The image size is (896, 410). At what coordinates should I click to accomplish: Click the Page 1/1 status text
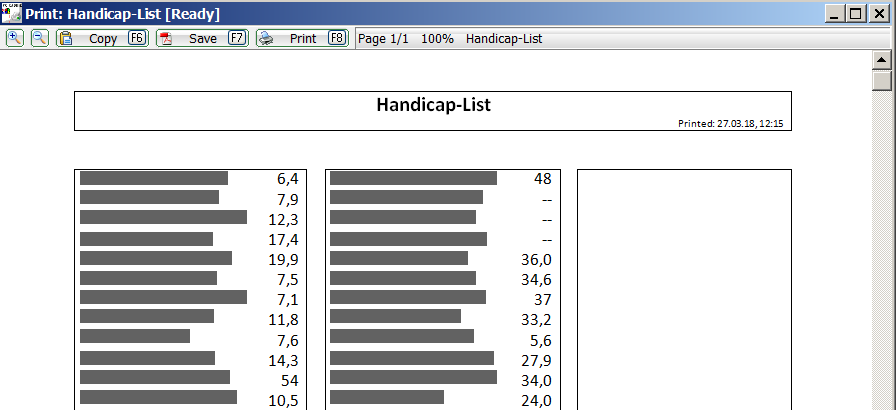tap(383, 39)
